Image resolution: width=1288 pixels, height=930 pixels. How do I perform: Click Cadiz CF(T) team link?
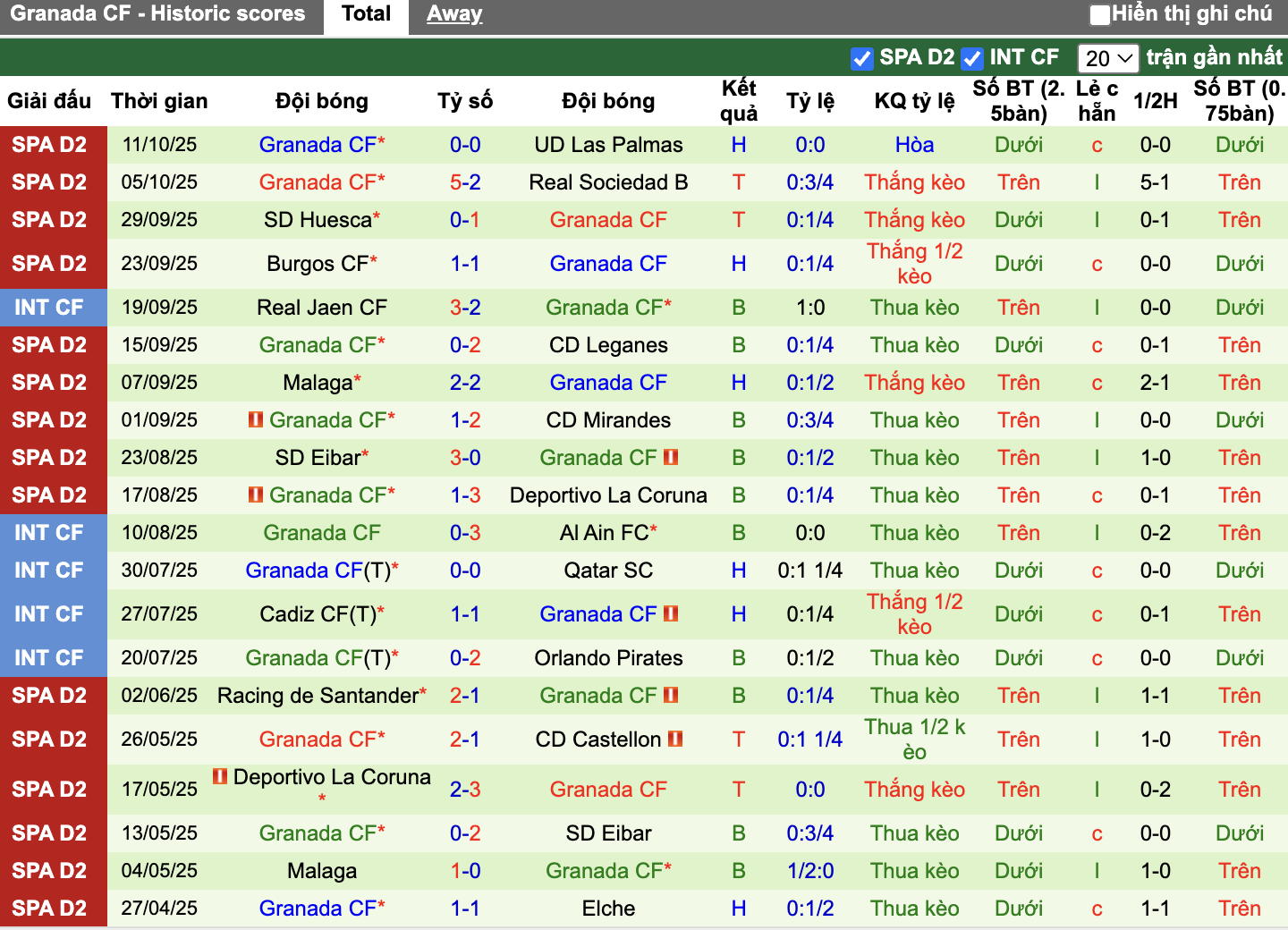point(318,614)
